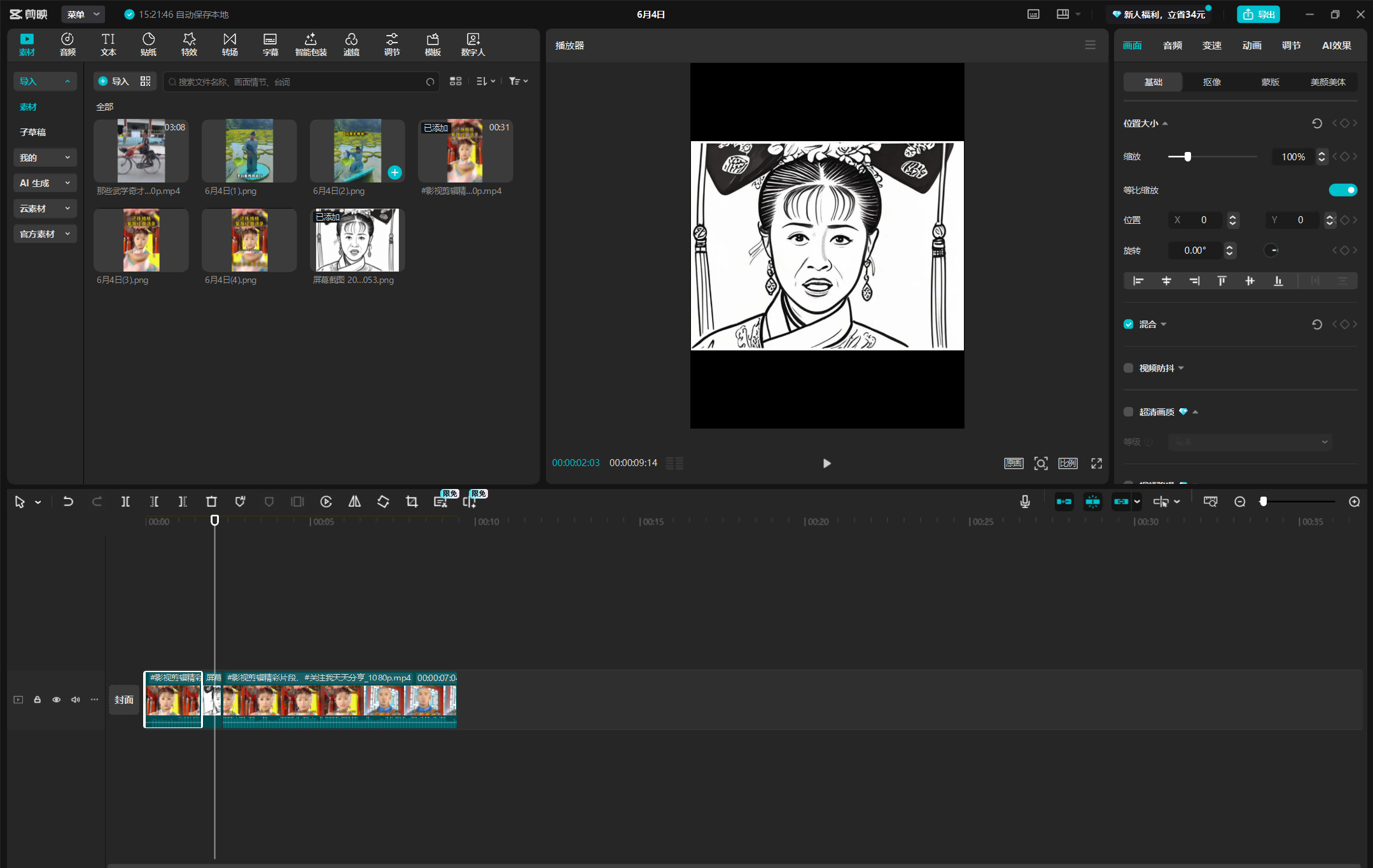Click the align top icon
Viewport: 1373px width, 868px height.
1222,280
